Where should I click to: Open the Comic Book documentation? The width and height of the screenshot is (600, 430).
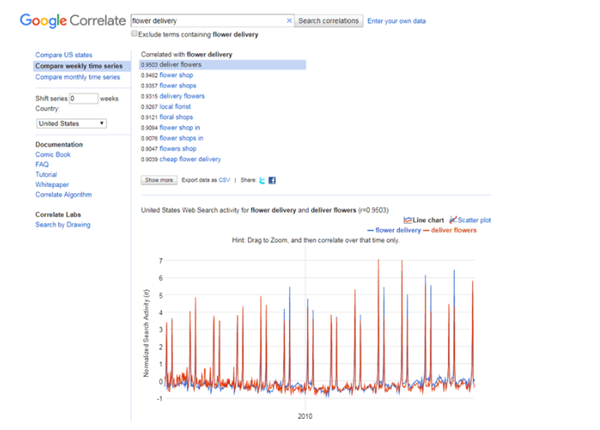point(53,155)
